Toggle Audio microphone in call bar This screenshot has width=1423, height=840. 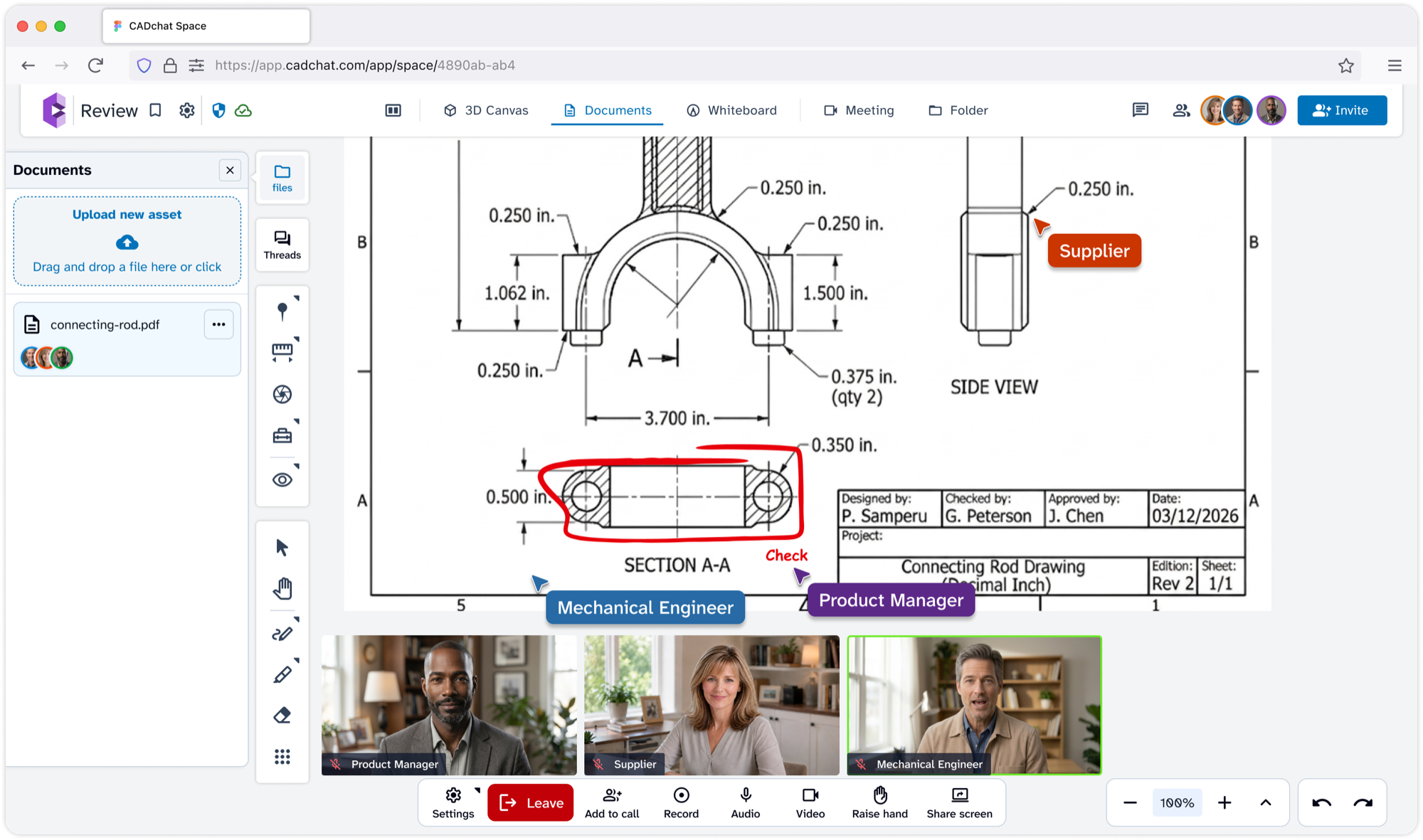click(x=746, y=802)
